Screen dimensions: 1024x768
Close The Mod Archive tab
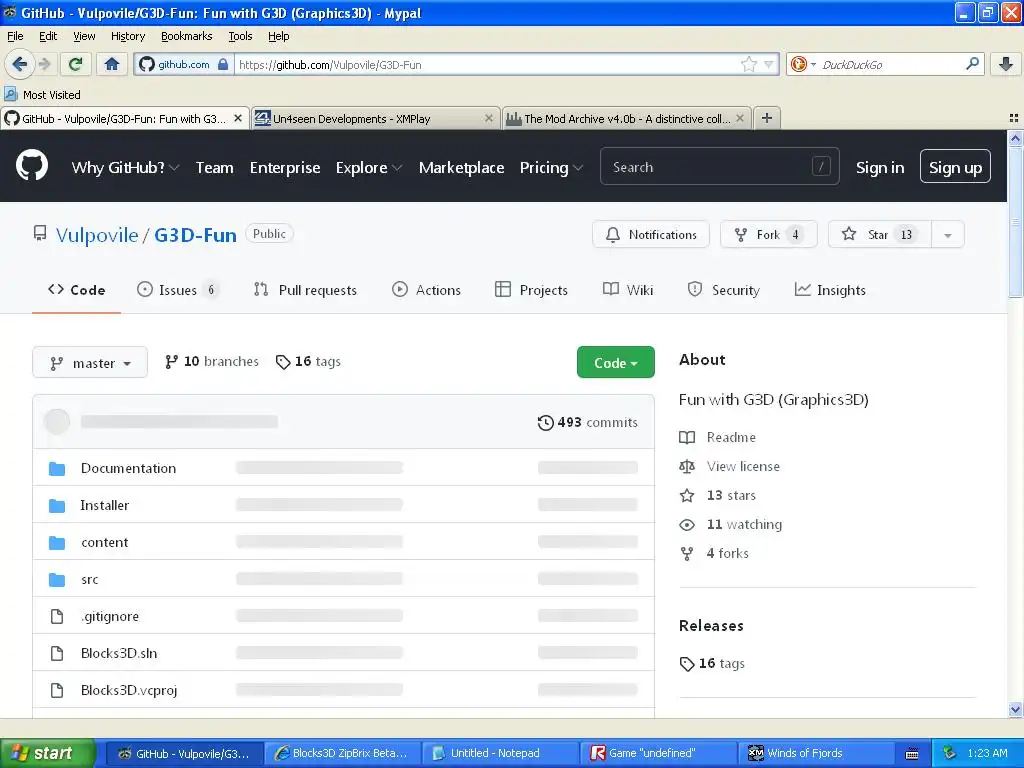click(740, 118)
